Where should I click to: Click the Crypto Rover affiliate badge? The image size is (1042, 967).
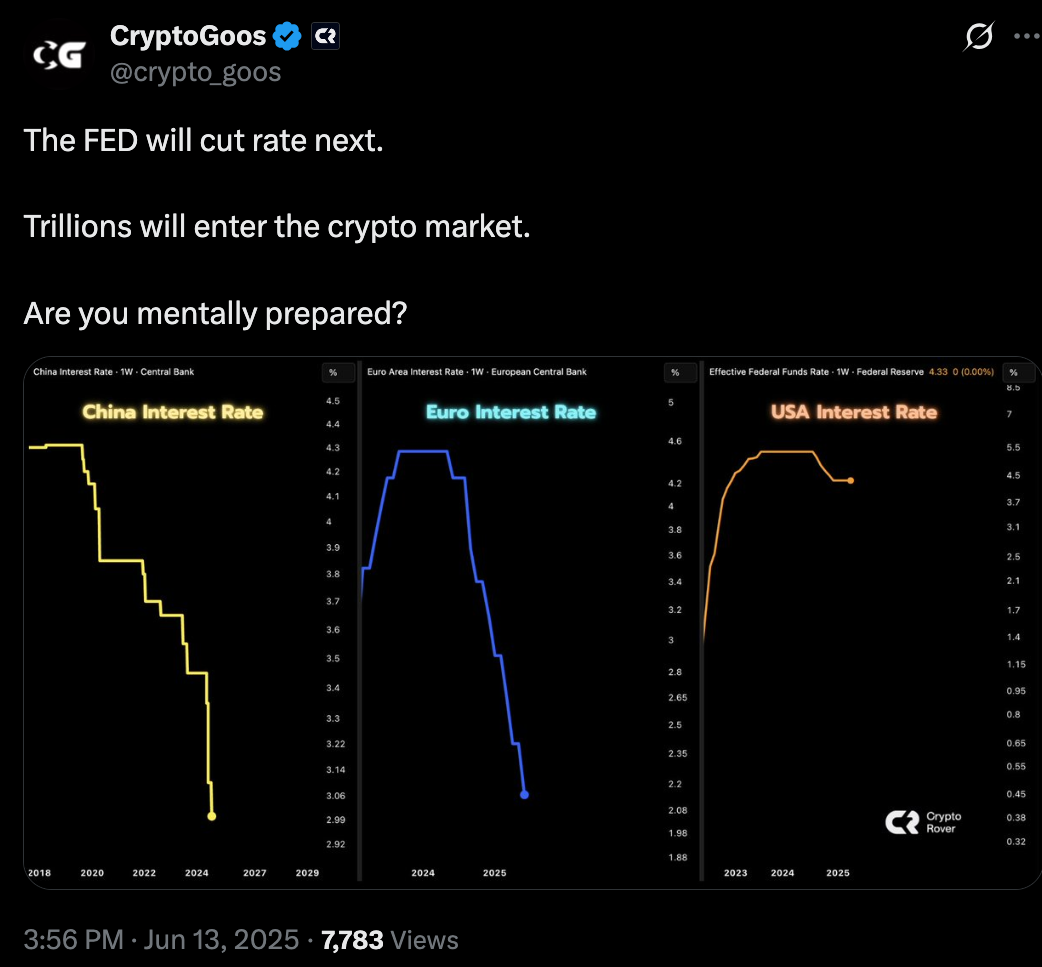(326, 36)
